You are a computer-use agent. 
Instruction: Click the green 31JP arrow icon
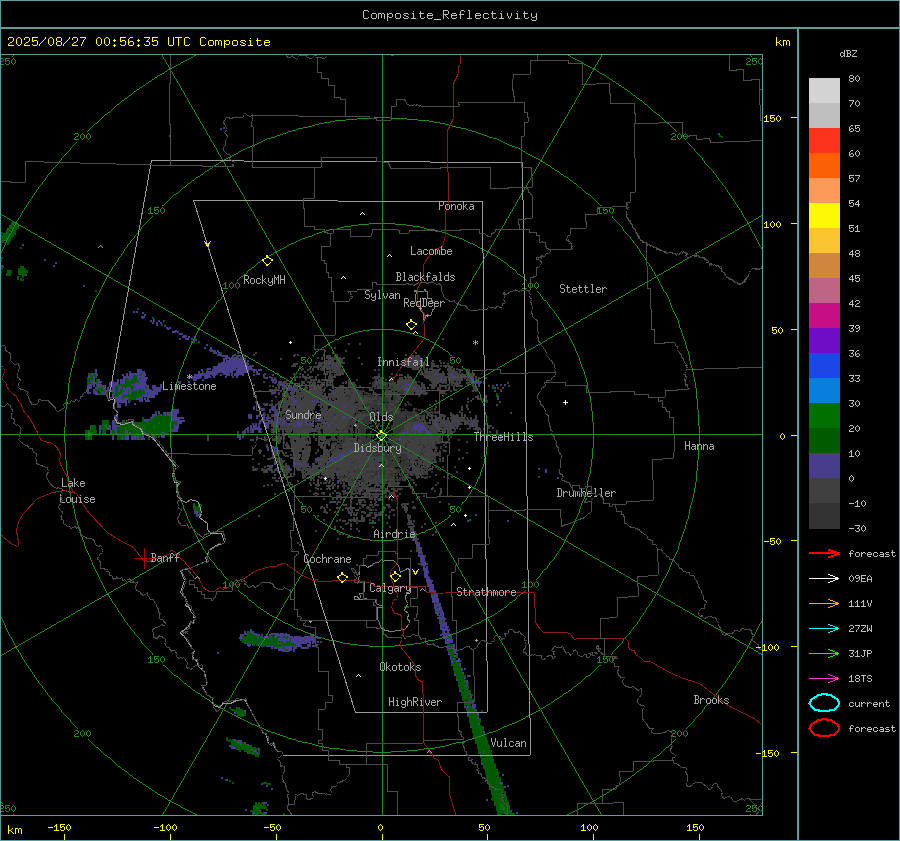click(824, 653)
